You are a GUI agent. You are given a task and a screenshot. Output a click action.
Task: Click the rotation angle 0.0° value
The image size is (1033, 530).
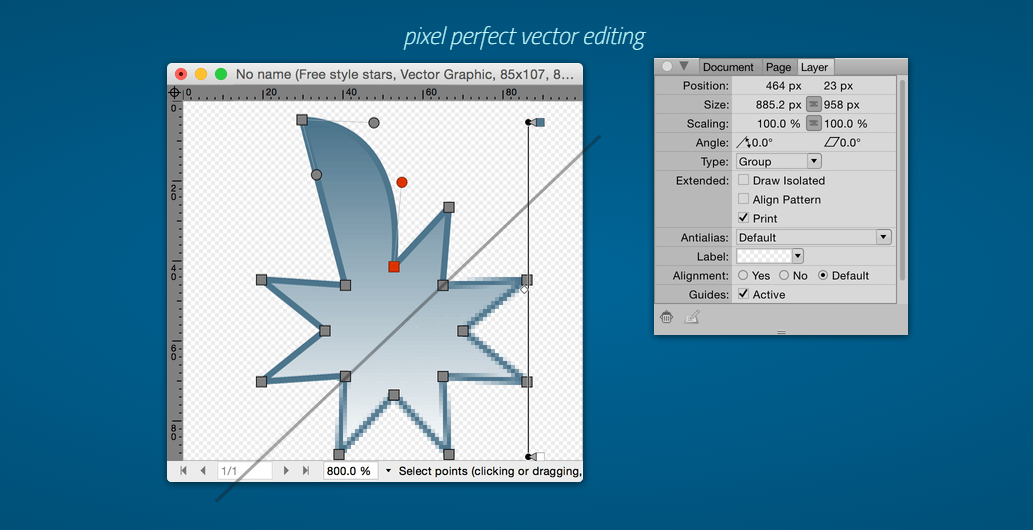pyautogui.click(x=762, y=142)
